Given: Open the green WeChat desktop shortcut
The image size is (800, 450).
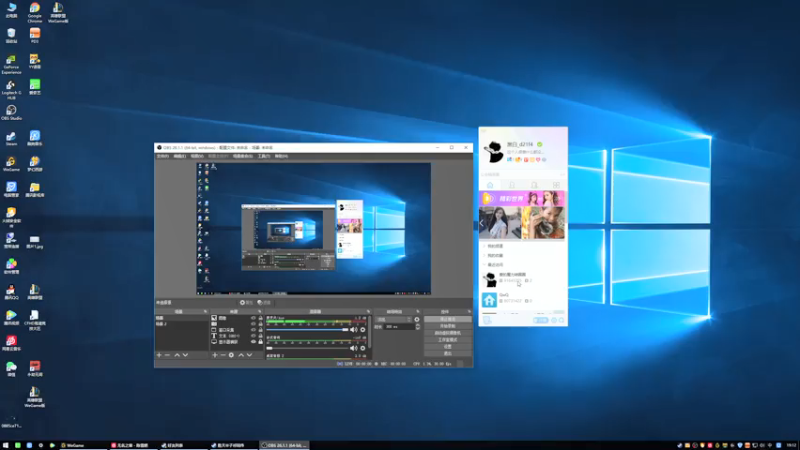Looking at the screenshot, I should [11, 369].
